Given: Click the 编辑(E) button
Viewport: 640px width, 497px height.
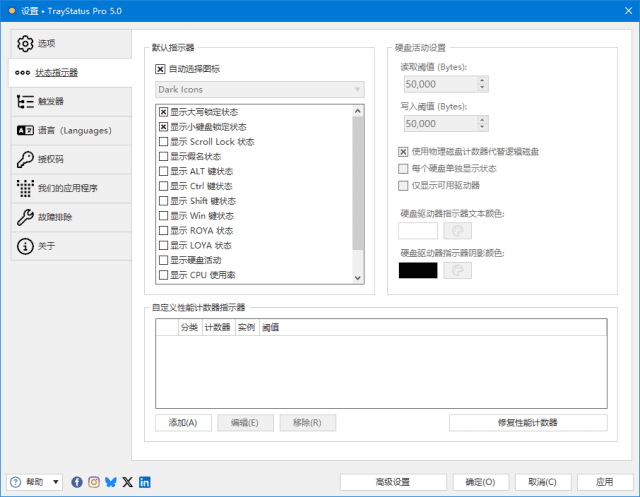Looking at the screenshot, I should click(245, 423).
